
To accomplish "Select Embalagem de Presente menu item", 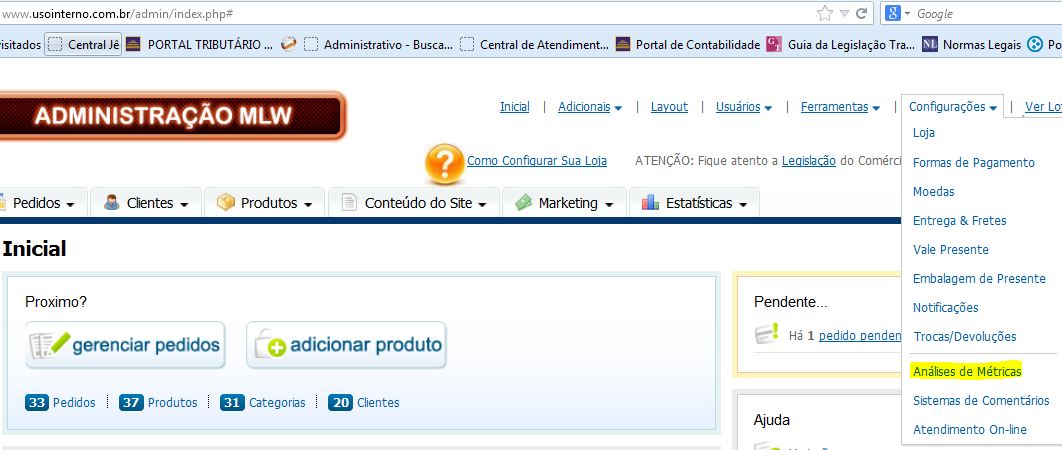I will [979, 279].
